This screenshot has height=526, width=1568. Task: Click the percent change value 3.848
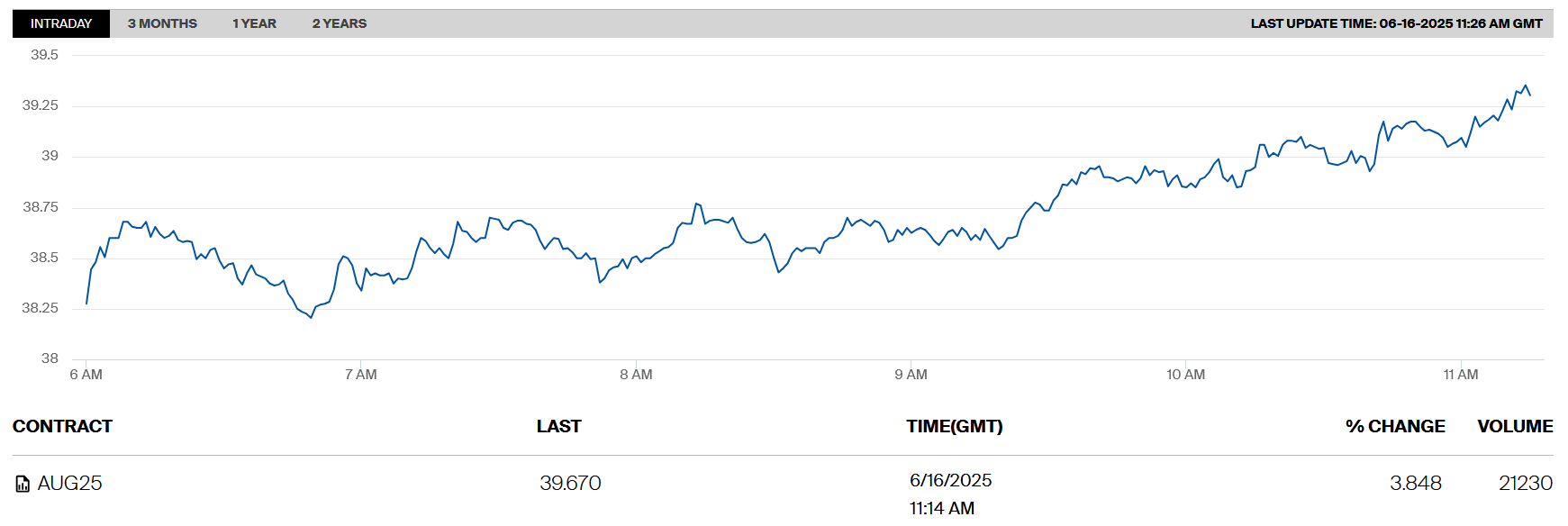point(1415,484)
